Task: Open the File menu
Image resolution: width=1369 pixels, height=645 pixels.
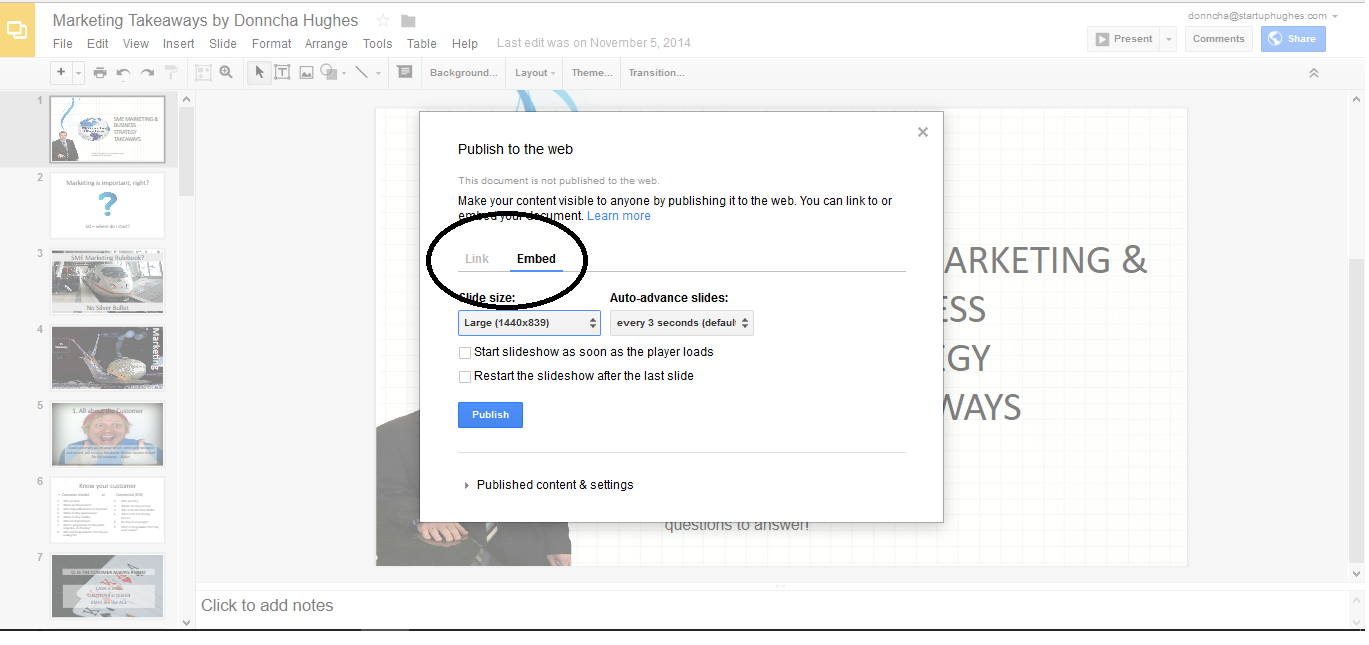Action: [x=63, y=44]
